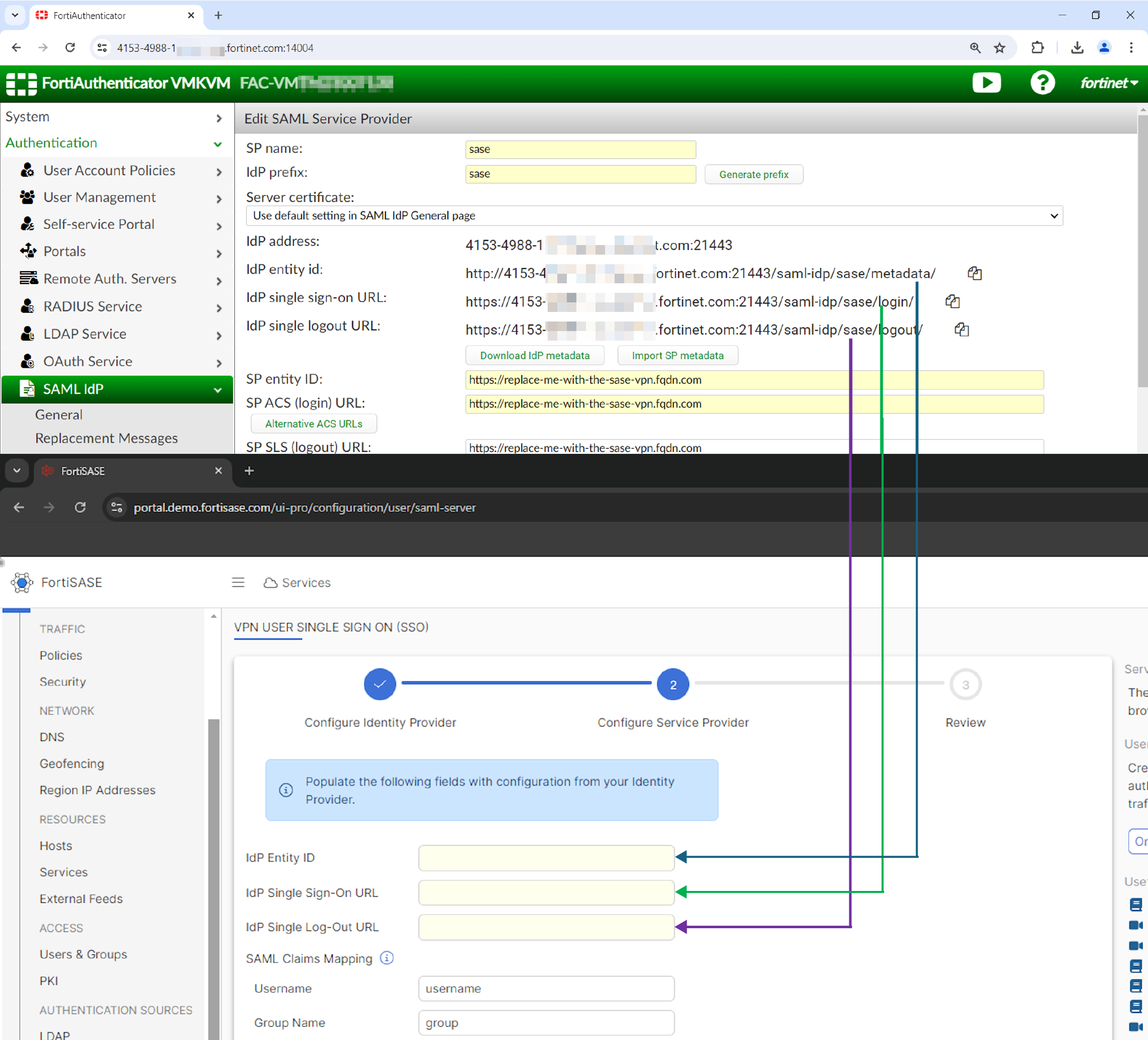Image resolution: width=1148 pixels, height=1040 pixels.
Task: Open the FortiSASE hamburger menu
Action: tap(238, 582)
